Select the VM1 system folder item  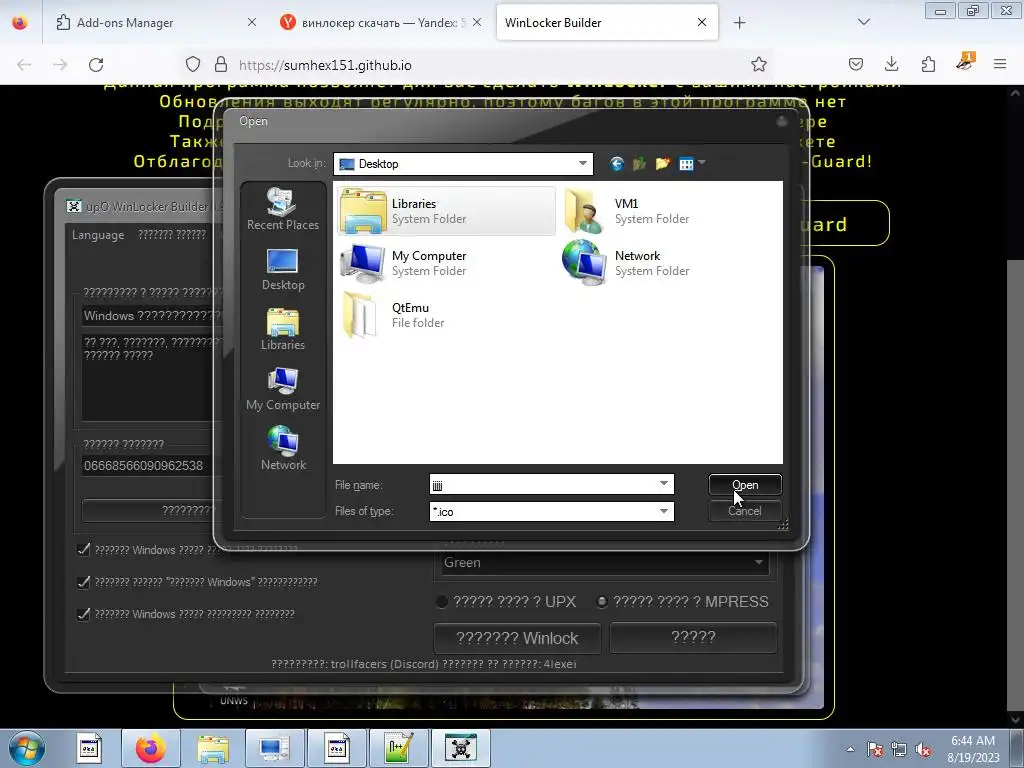[x=625, y=211]
